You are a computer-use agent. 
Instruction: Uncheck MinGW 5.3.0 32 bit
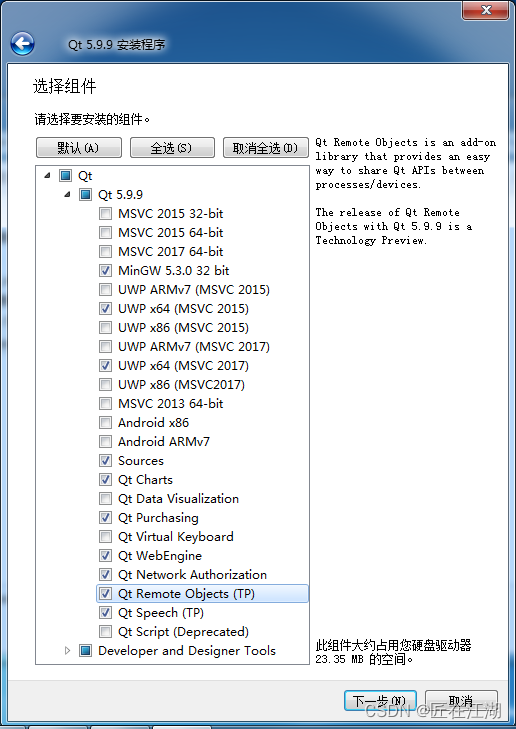click(x=106, y=271)
